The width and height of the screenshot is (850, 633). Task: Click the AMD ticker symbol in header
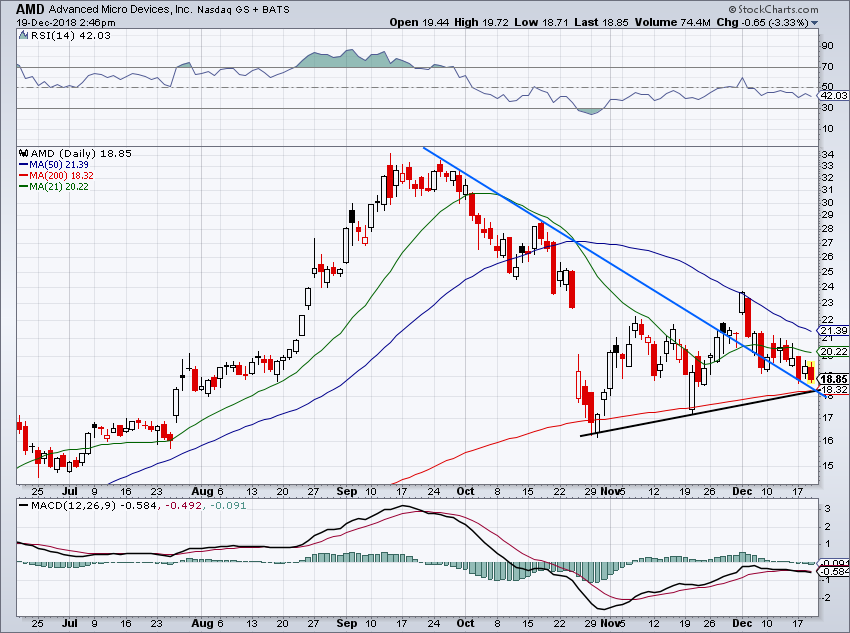pos(30,9)
